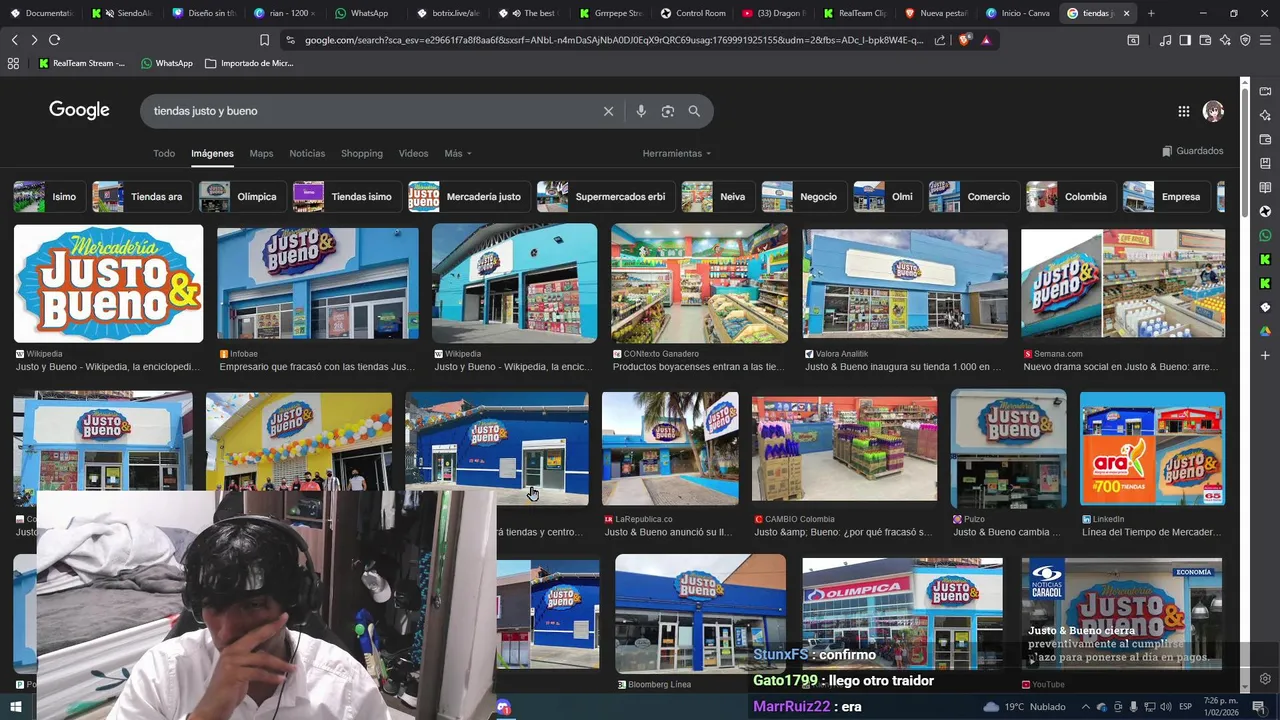Open Noticias Caracol YouTube image result
1280x720 pixels.
[1121, 615]
